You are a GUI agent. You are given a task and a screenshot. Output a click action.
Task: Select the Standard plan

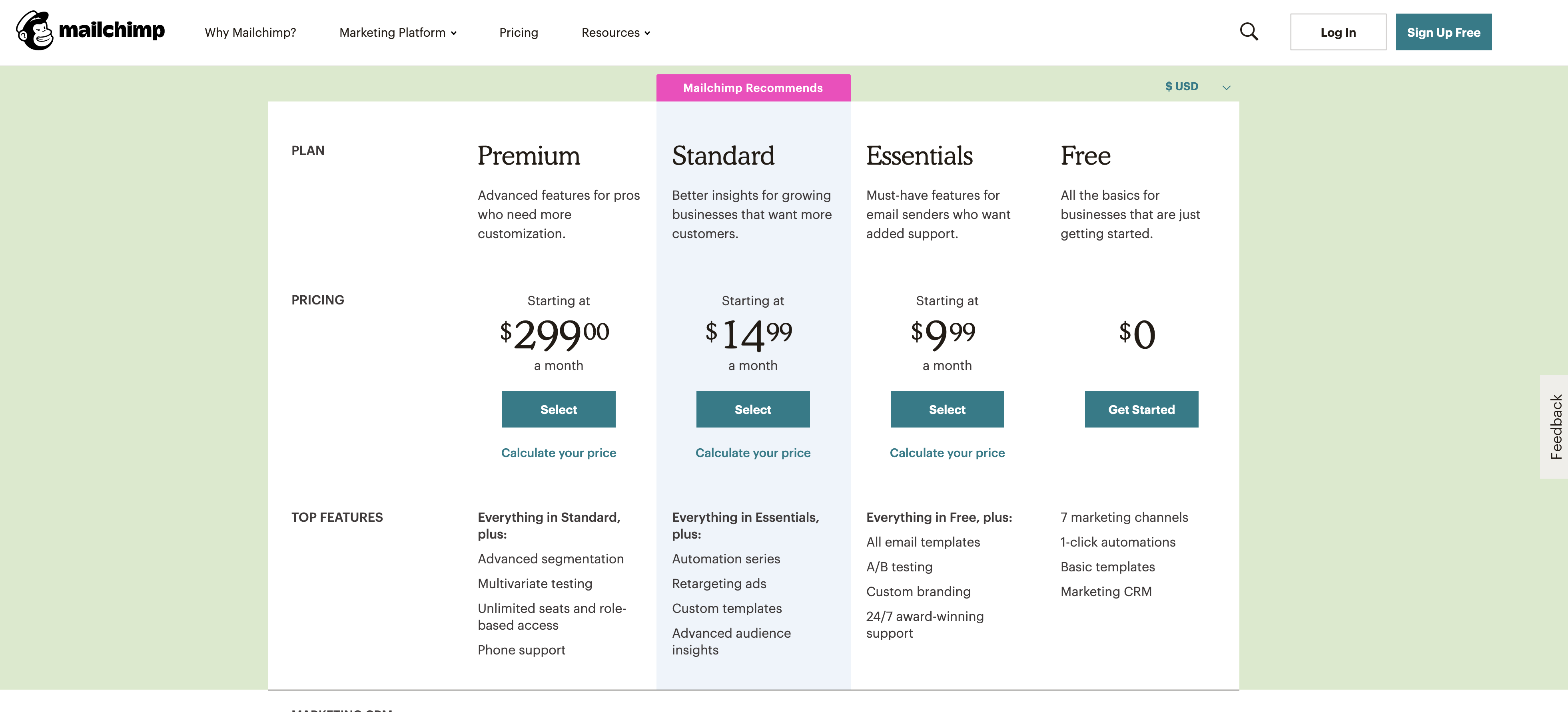coord(752,410)
